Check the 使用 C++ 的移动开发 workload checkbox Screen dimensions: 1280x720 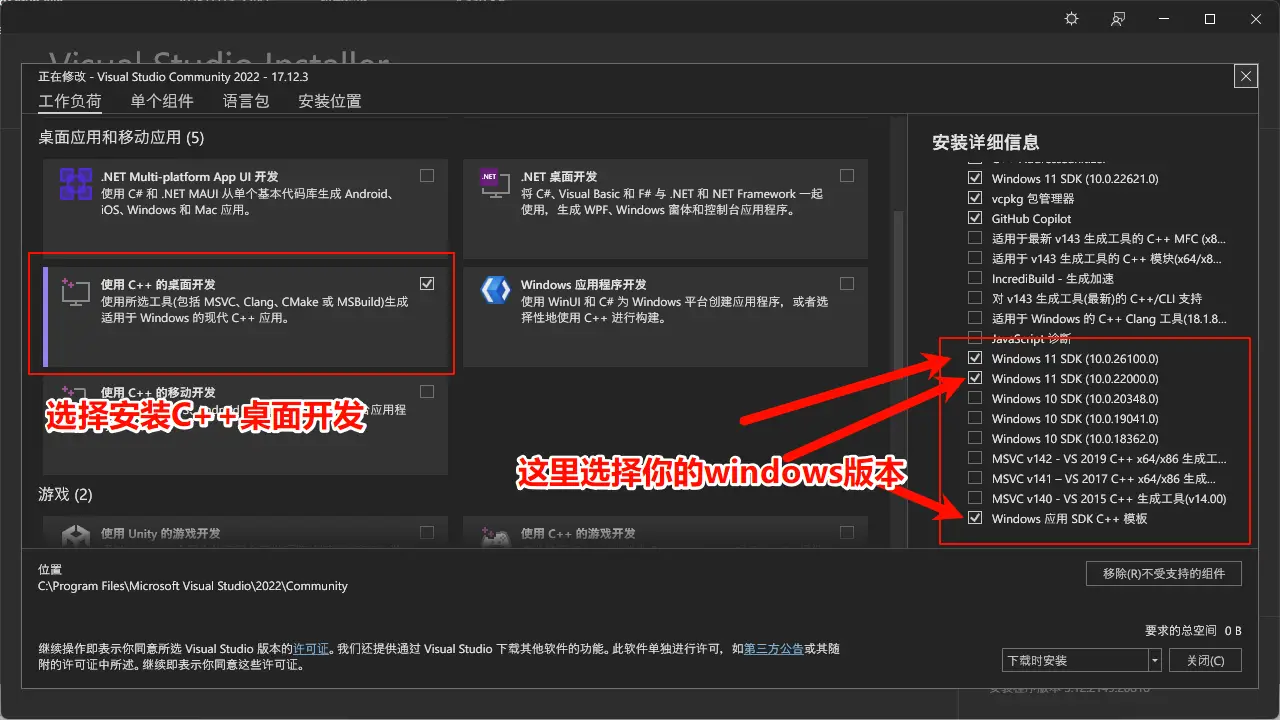click(x=427, y=392)
